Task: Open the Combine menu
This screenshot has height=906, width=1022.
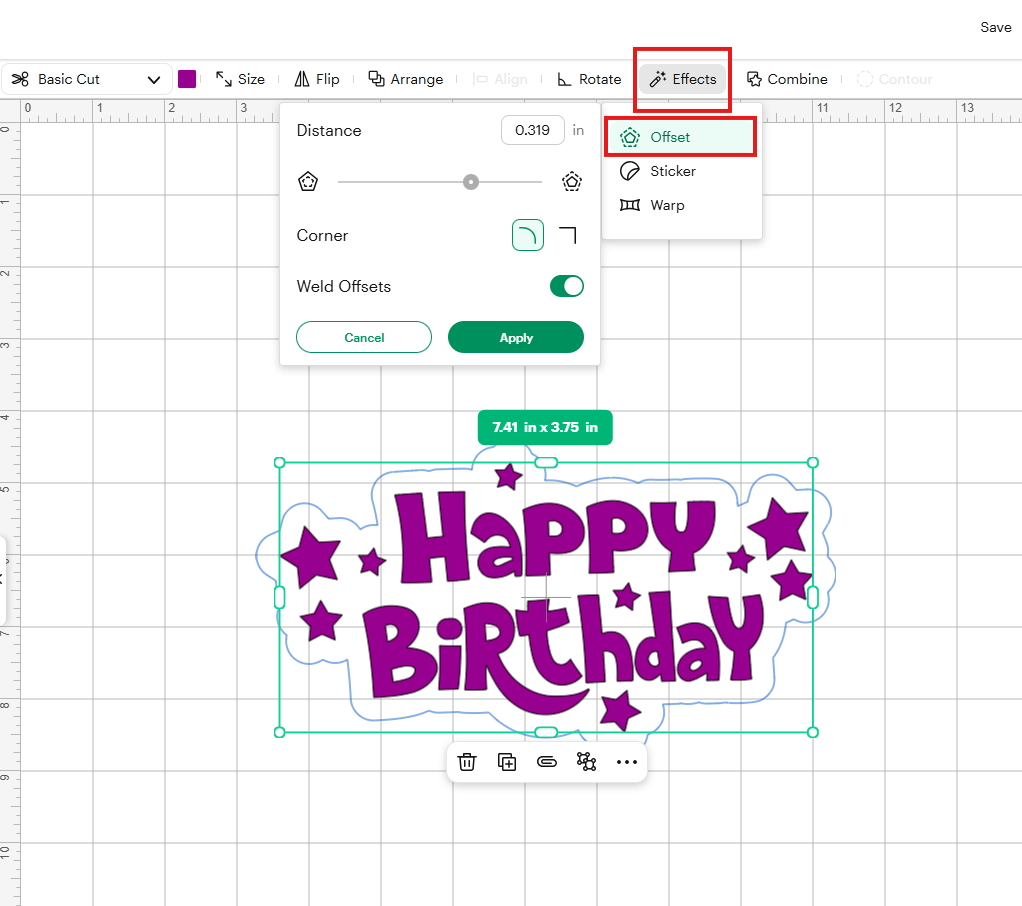Action: (x=787, y=80)
